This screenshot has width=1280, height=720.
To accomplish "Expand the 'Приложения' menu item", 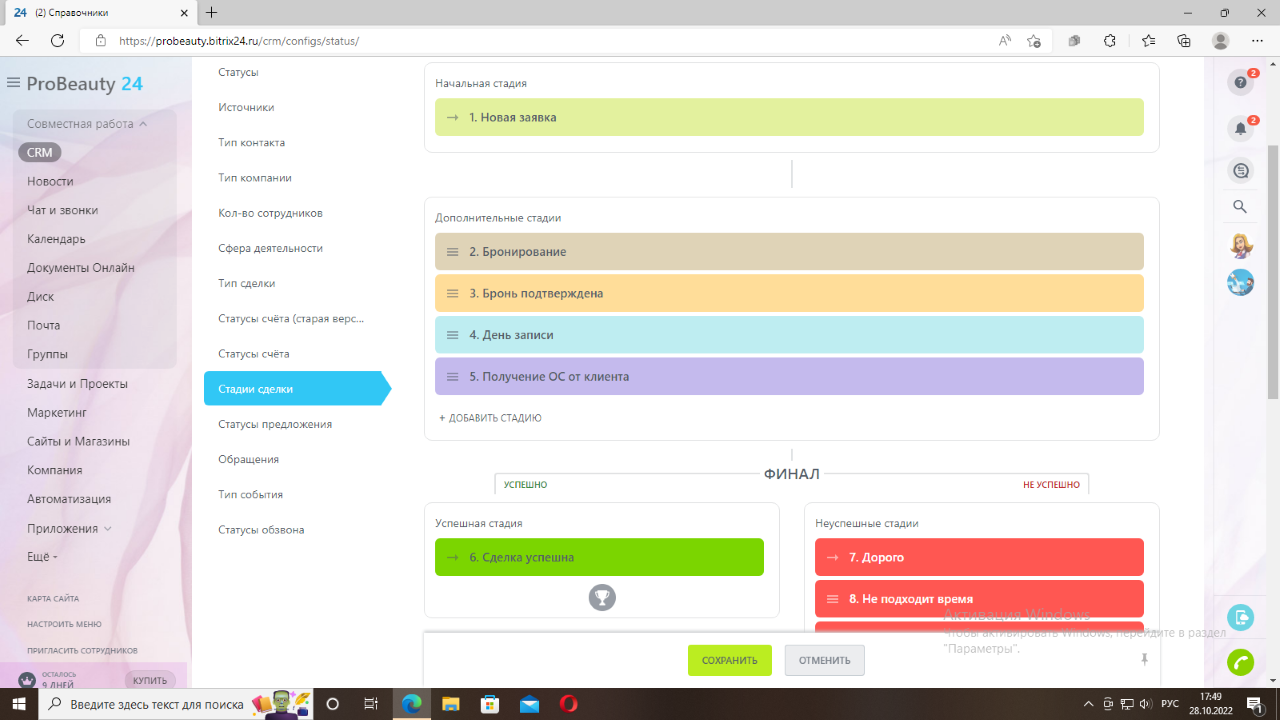I will click(x=108, y=528).
